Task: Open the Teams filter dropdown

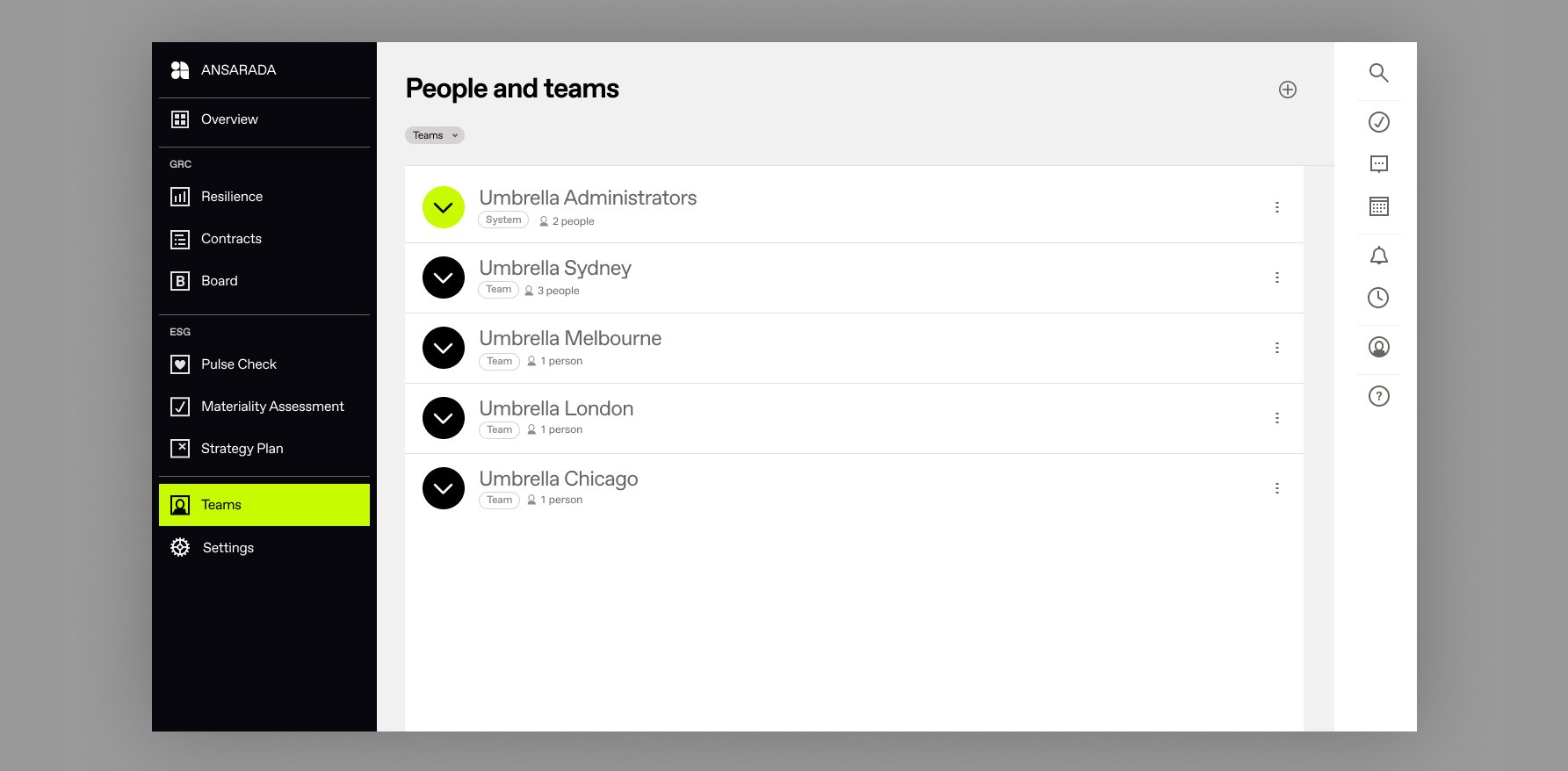Action: (435, 135)
